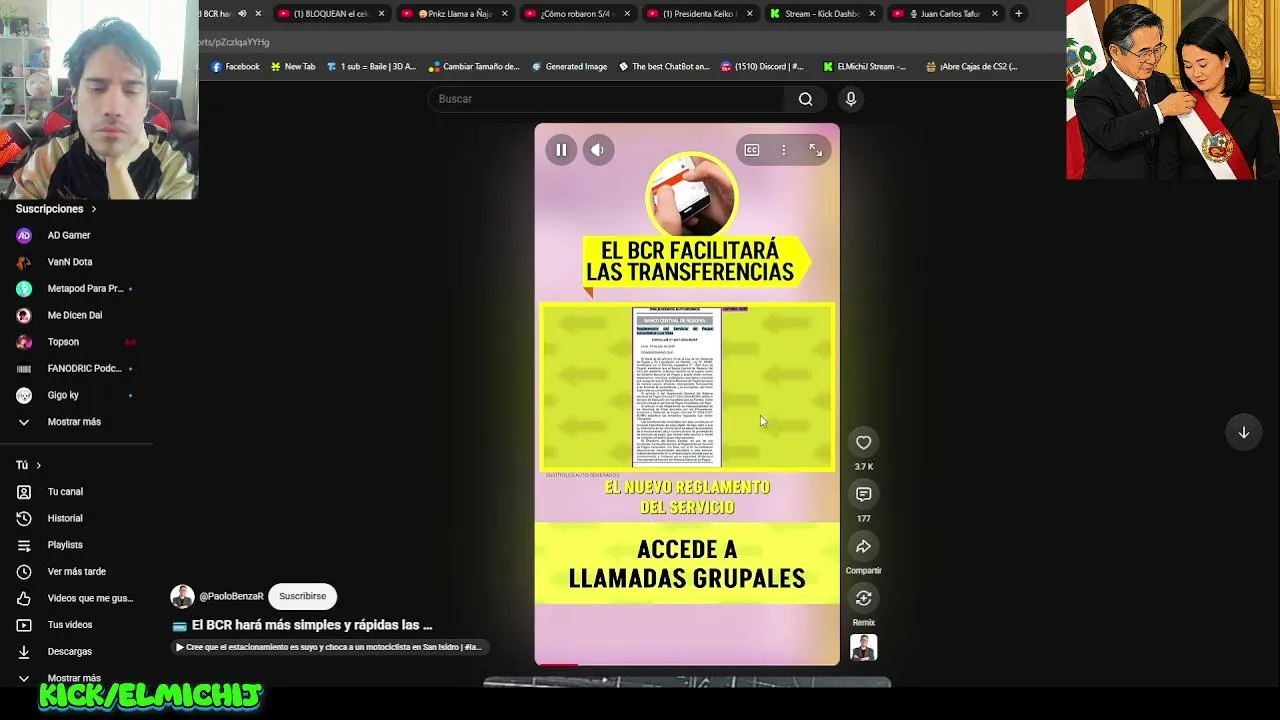Click the @PaoloBenzaR channel name
1280x720 pixels.
232,596
